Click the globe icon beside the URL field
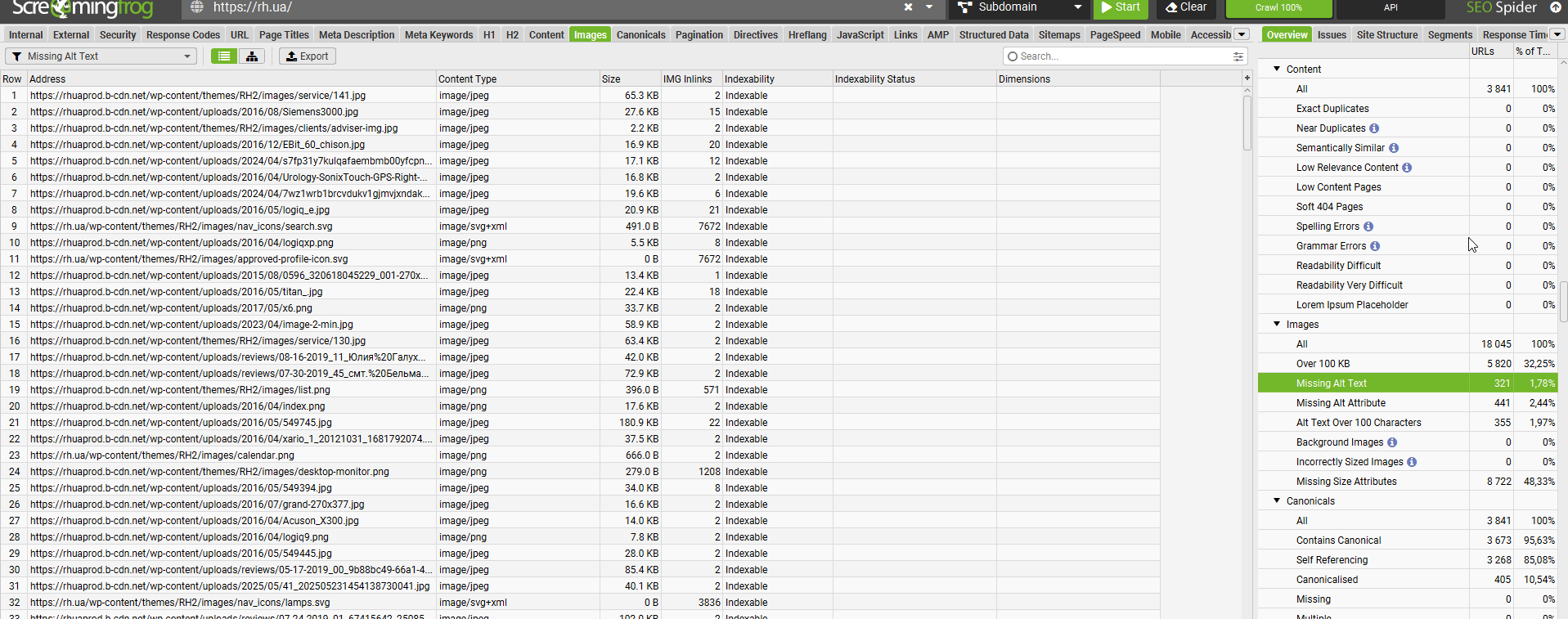1568x619 pixels. pyautogui.click(x=196, y=7)
